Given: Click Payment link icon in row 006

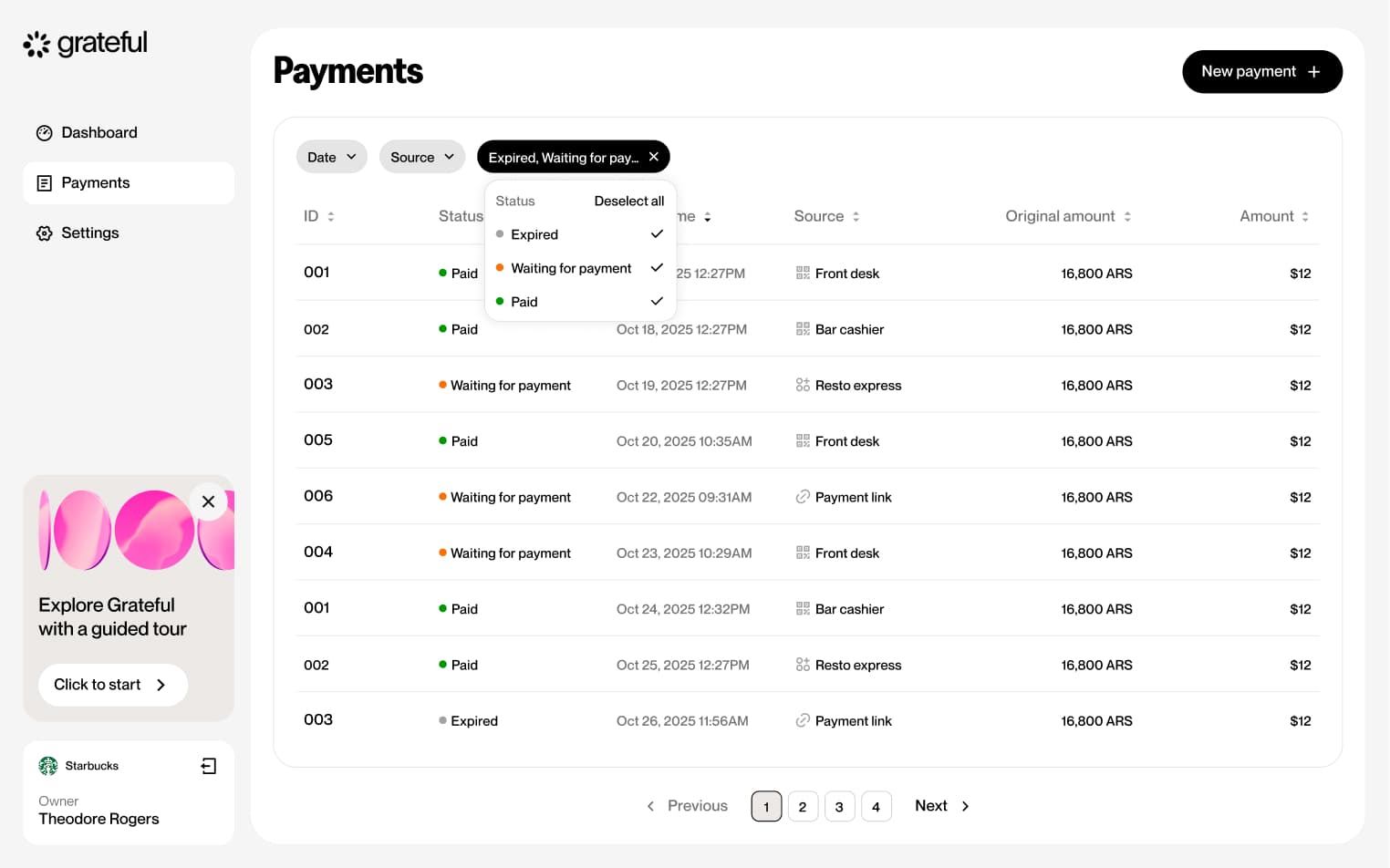Looking at the screenshot, I should (x=803, y=497).
